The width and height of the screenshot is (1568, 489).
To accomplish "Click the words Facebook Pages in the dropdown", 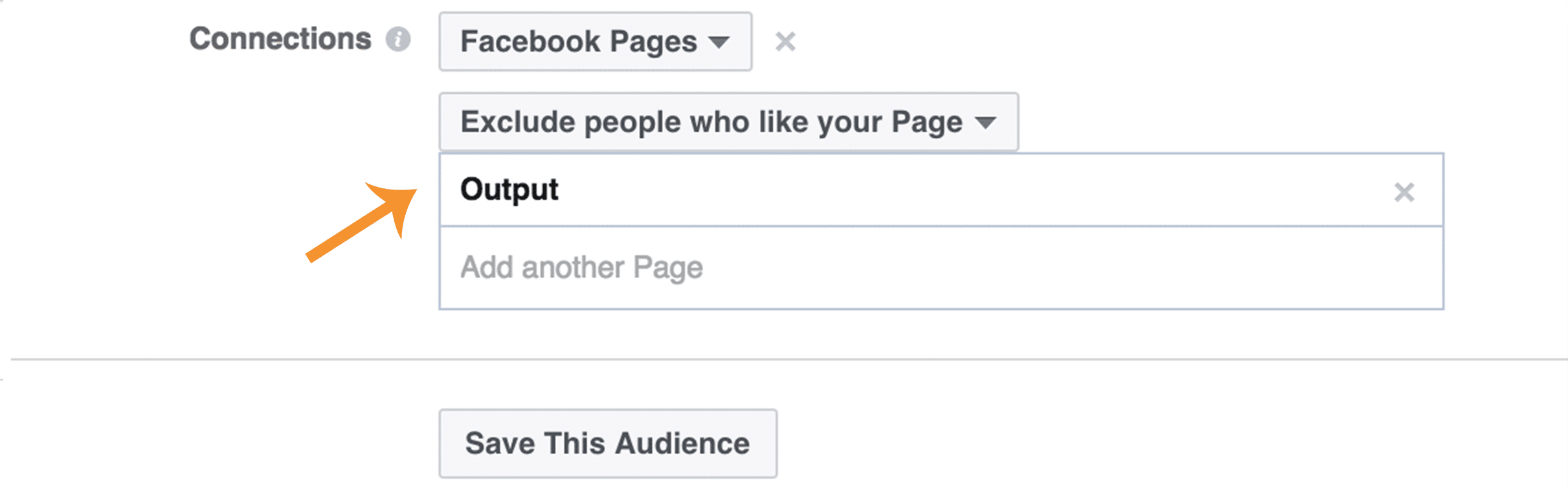I will pyautogui.click(x=579, y=42).
